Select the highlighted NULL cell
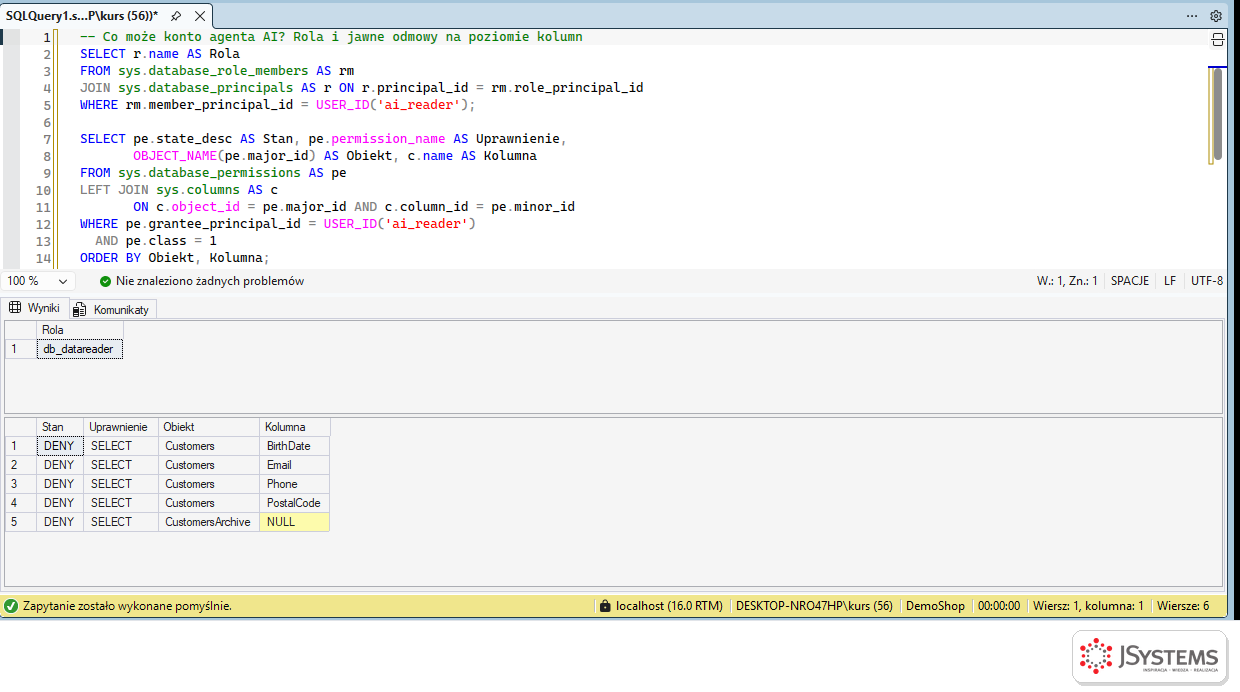The height and width of the screenshot is (692, 1240). click(294, 522)
